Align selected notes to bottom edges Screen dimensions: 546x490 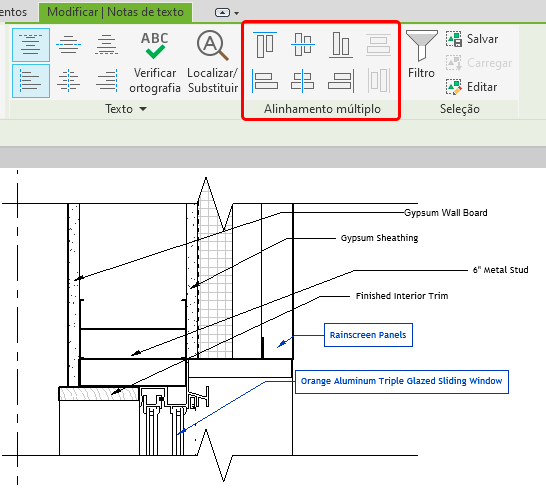[341, 45]
